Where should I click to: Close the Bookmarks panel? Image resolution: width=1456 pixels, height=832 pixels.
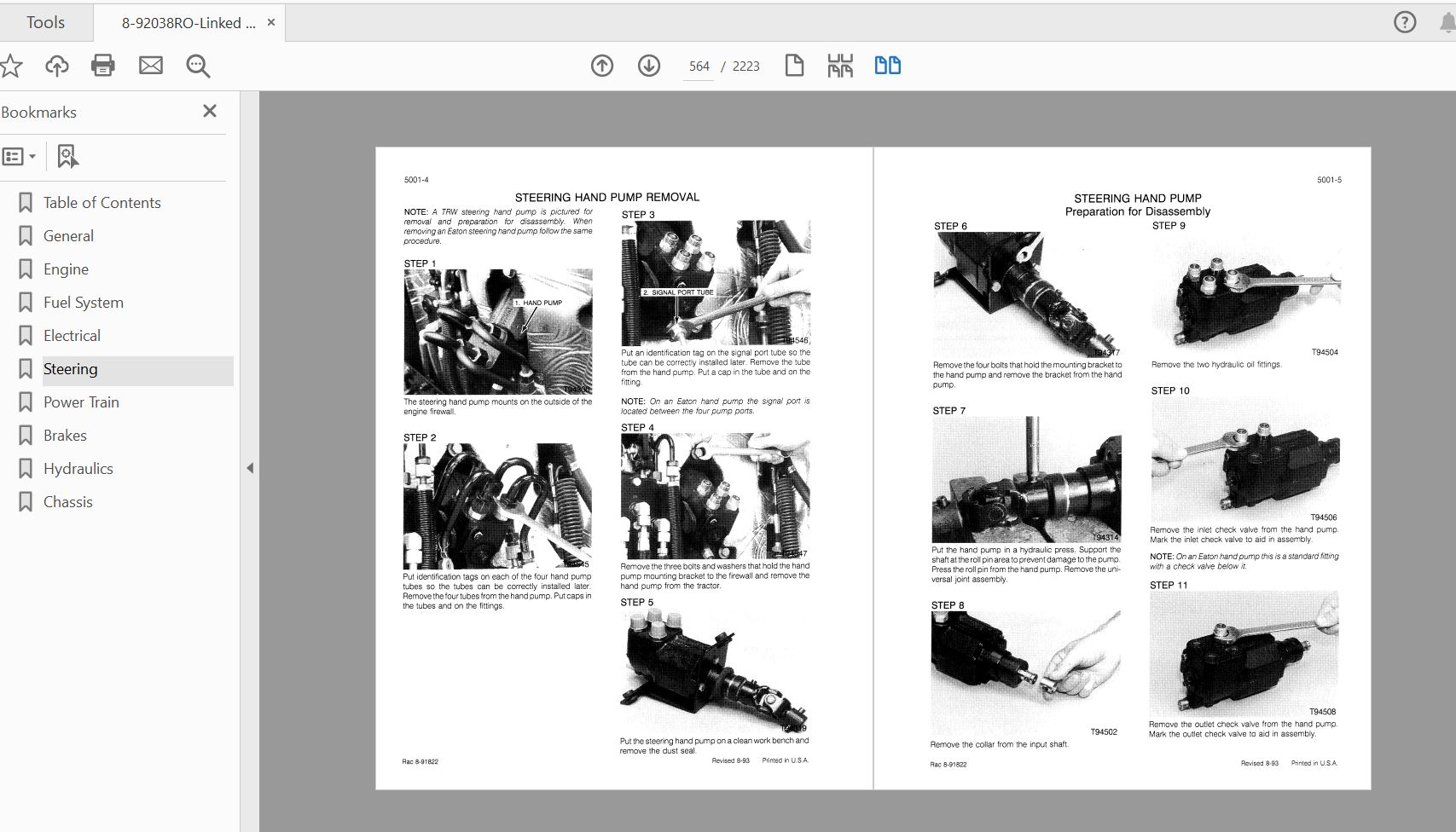(x=210, y=111)
